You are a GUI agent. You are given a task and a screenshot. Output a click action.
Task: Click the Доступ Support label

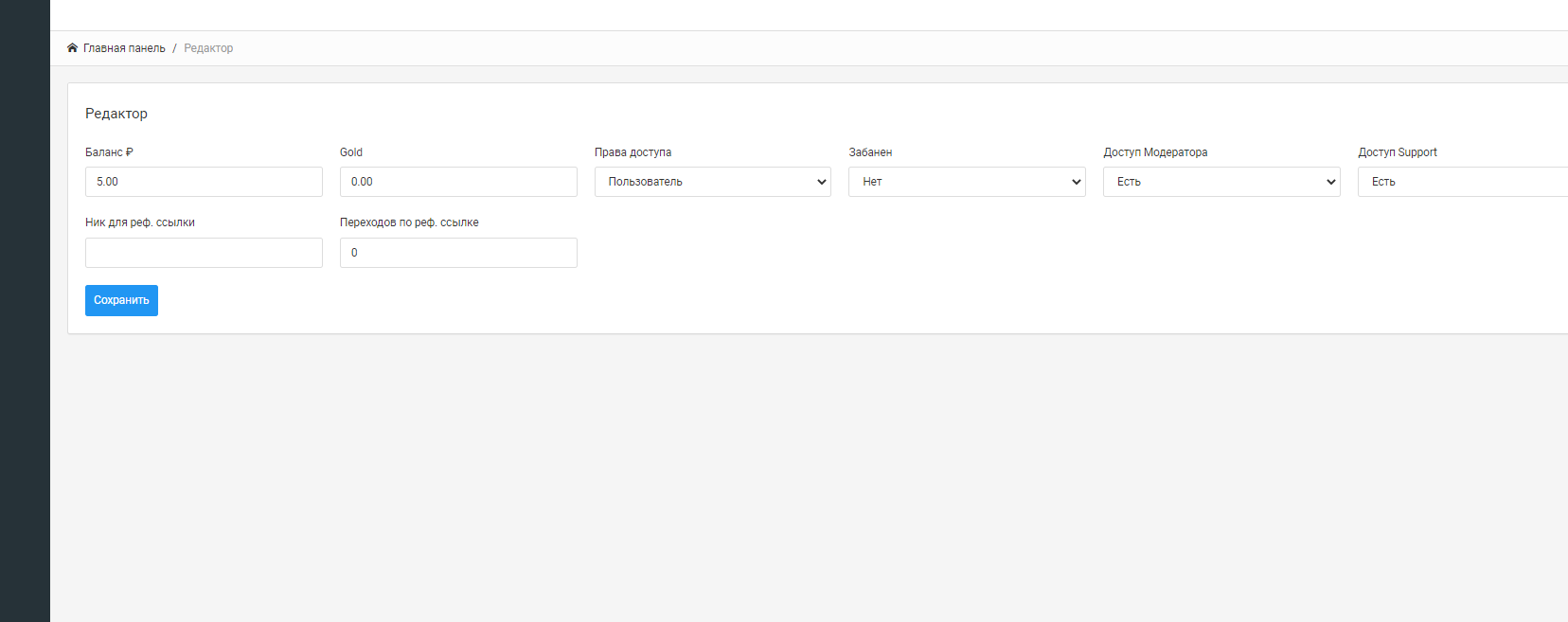click(1398, 152)
